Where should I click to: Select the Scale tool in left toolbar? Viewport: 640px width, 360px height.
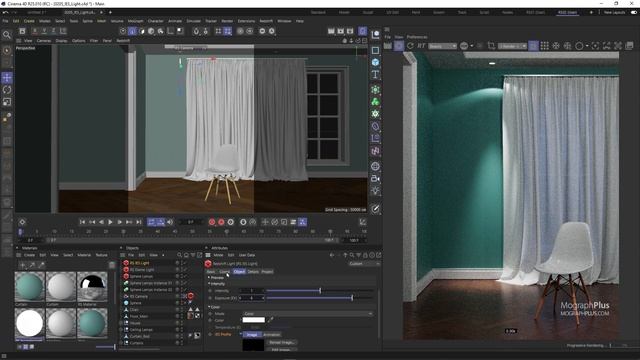click(7, 102)
